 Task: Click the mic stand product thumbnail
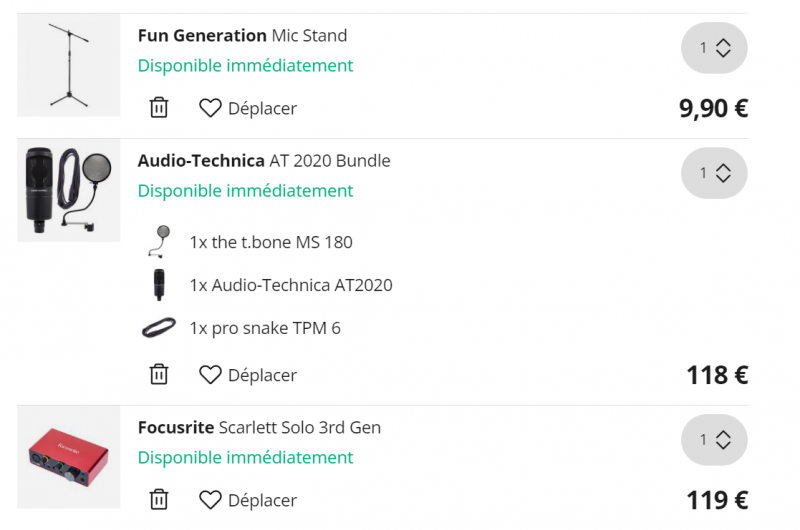tap(68, 65)
